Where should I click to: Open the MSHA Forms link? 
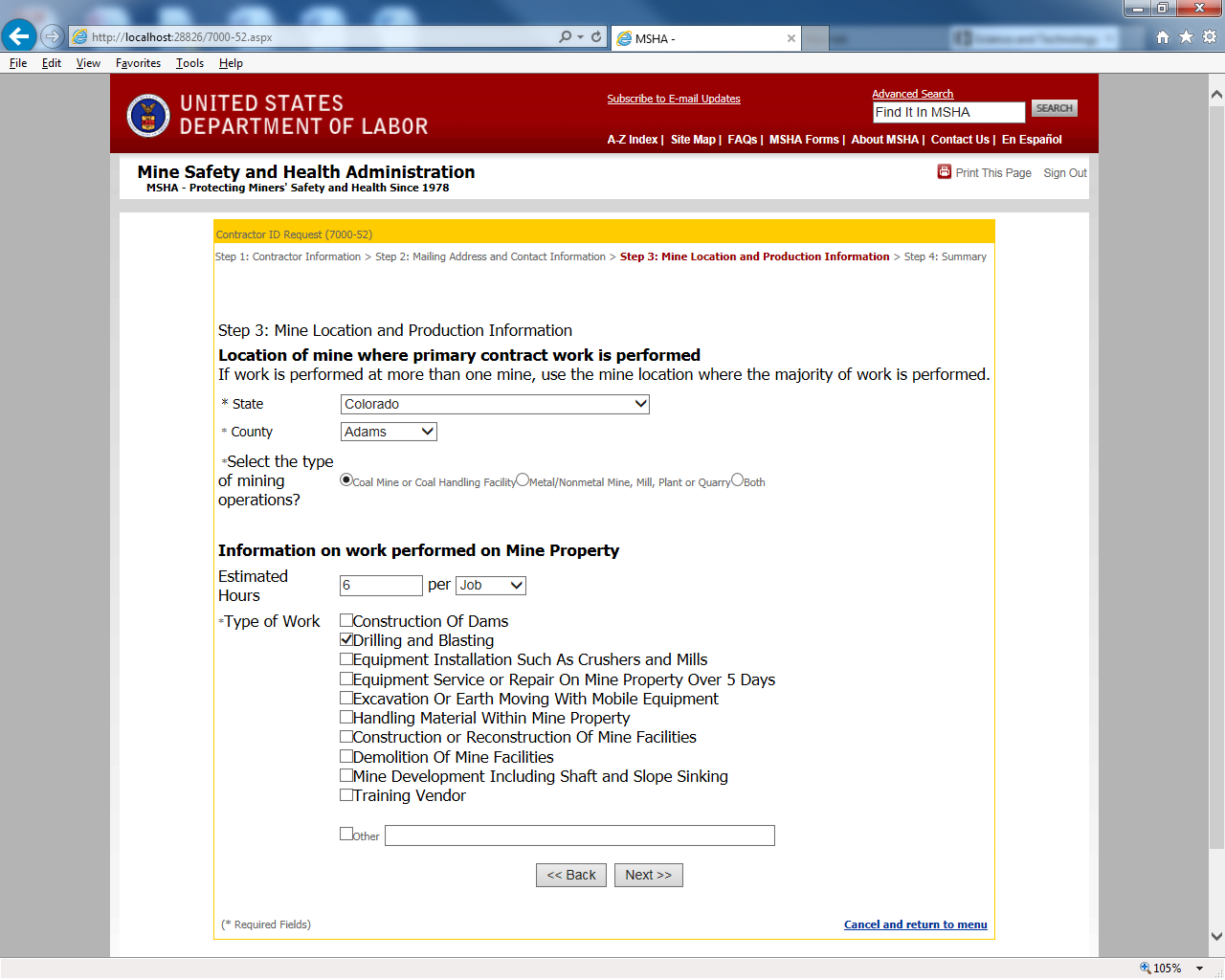click(x=804, y=140)
